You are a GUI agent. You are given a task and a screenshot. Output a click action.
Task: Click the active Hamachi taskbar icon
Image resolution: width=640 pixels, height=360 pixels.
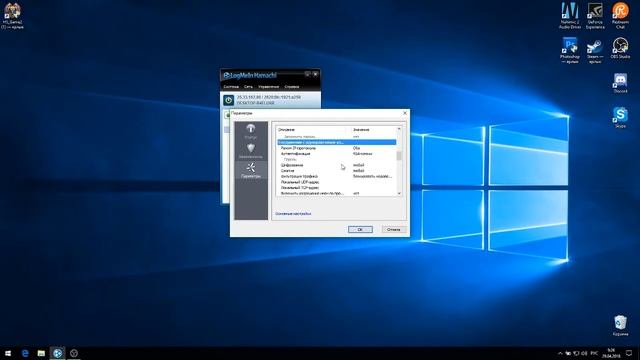tap(58, 353)
